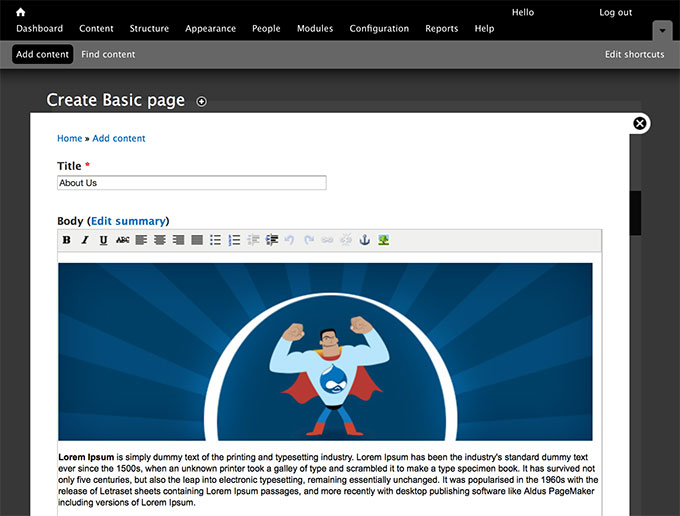Increase indent in editor

tap(272, 240)
